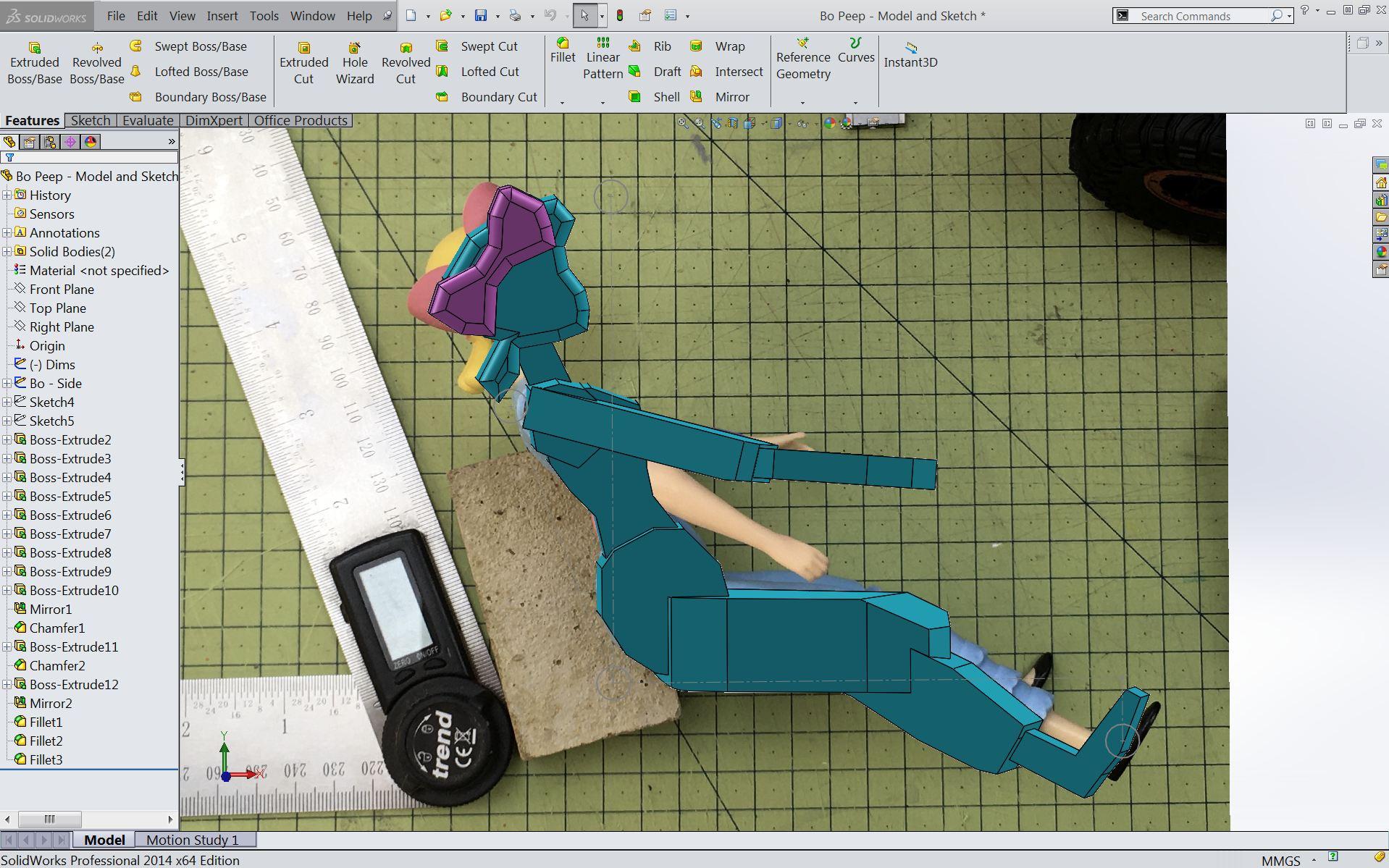Image resolution: width=1389 pixels, height=868 pixels.
Task: Open the Insert menu
Action: [222, 15]
